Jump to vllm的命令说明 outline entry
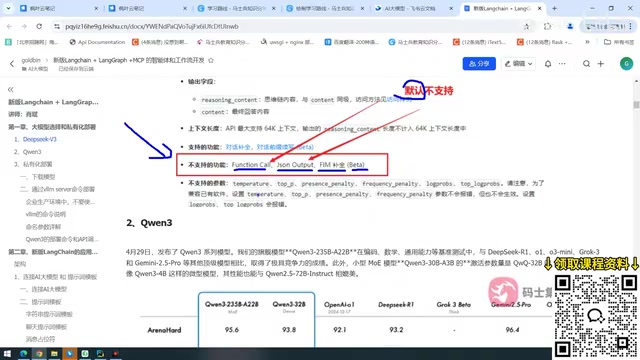 (x=46, y=214)
